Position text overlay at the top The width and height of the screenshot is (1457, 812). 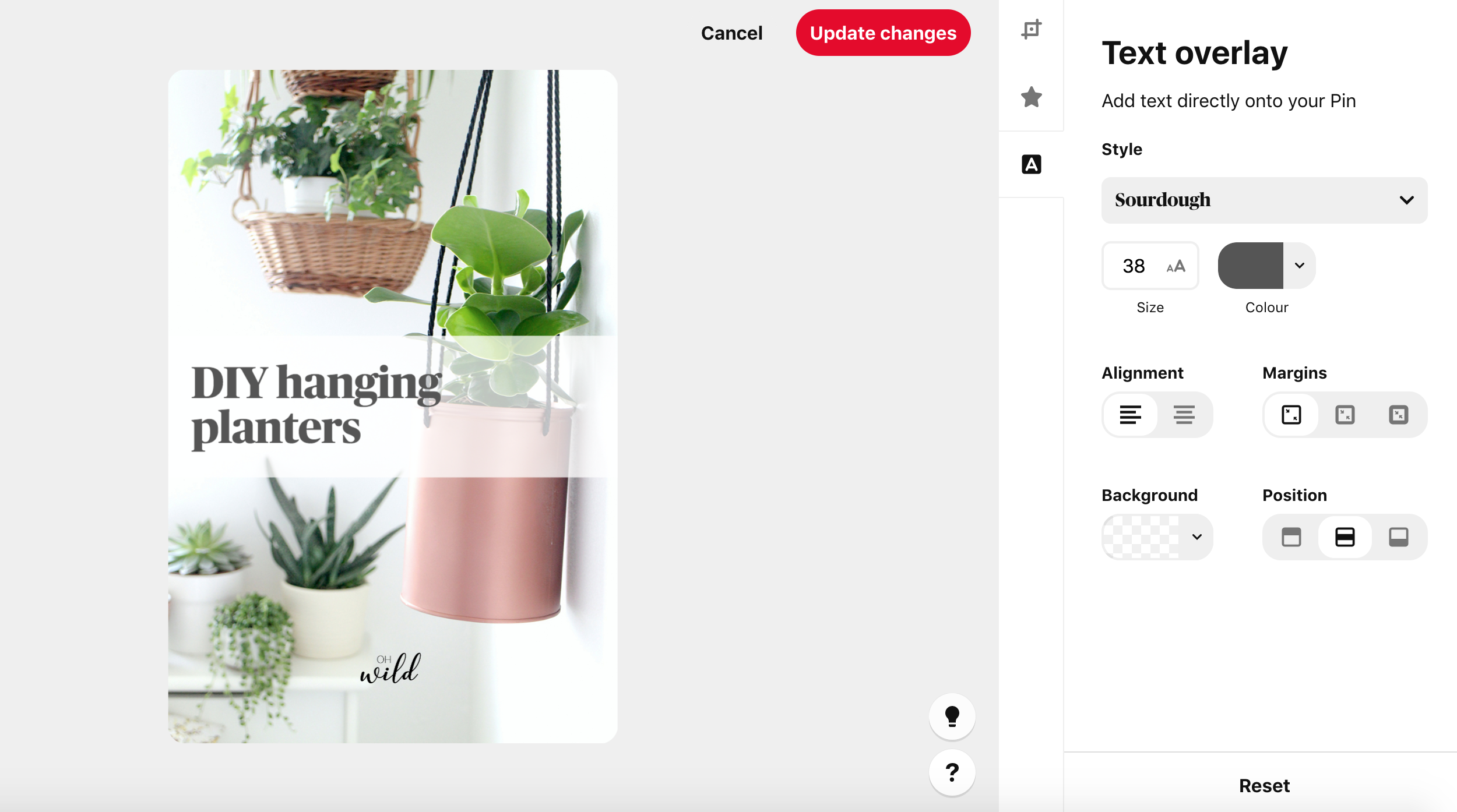(x=1291, y=537)
